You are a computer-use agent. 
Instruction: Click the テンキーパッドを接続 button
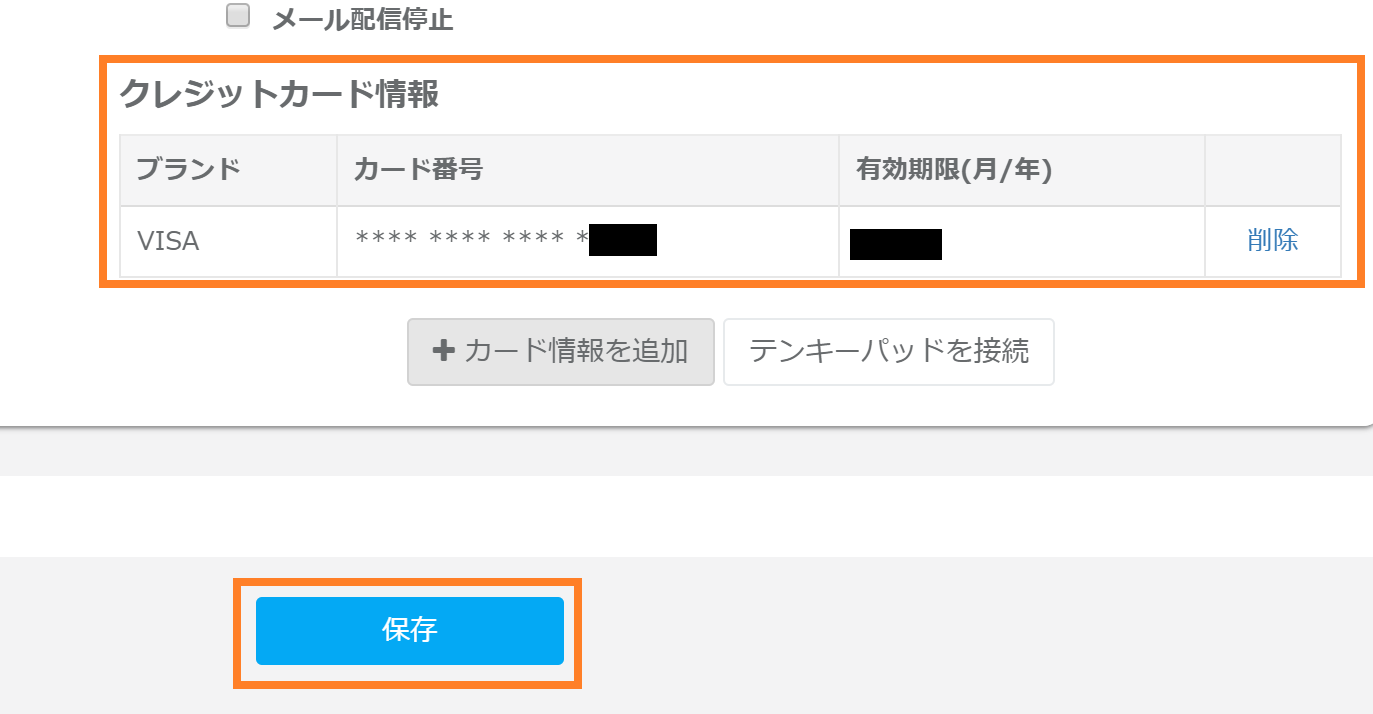click(x=888, y=351)
